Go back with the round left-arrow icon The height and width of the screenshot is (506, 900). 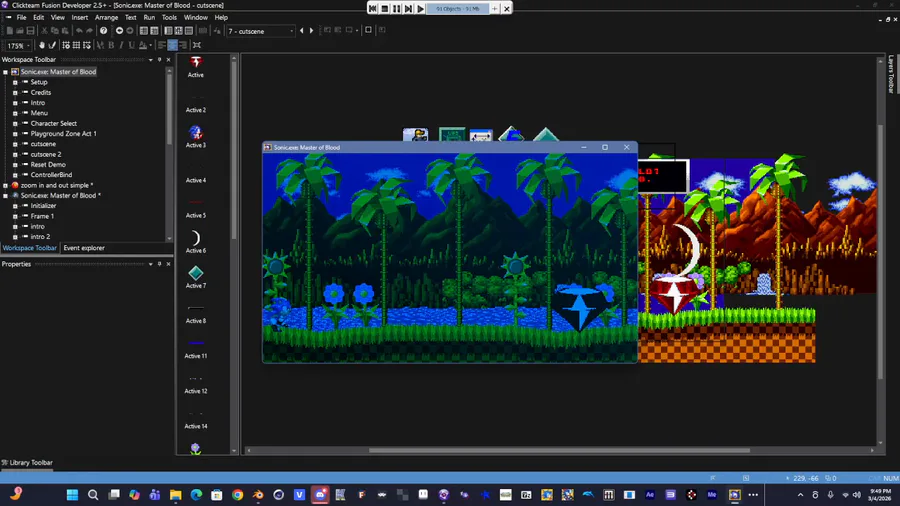click(x=119, y=31)
